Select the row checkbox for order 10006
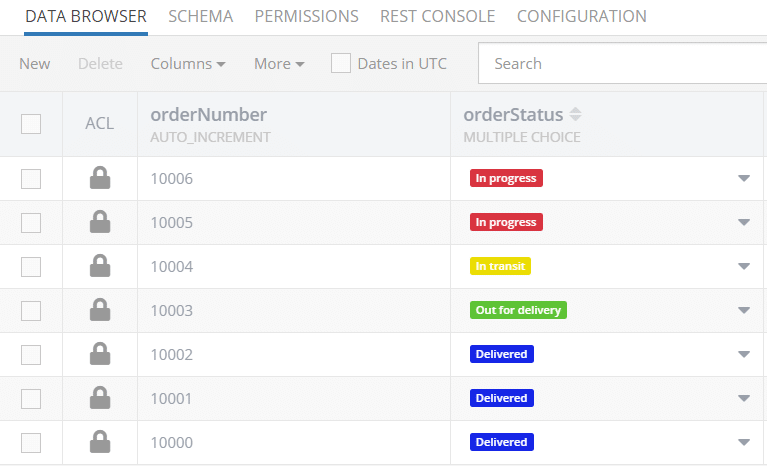Screen dimensions: 767x466 (x=31, y=178)
